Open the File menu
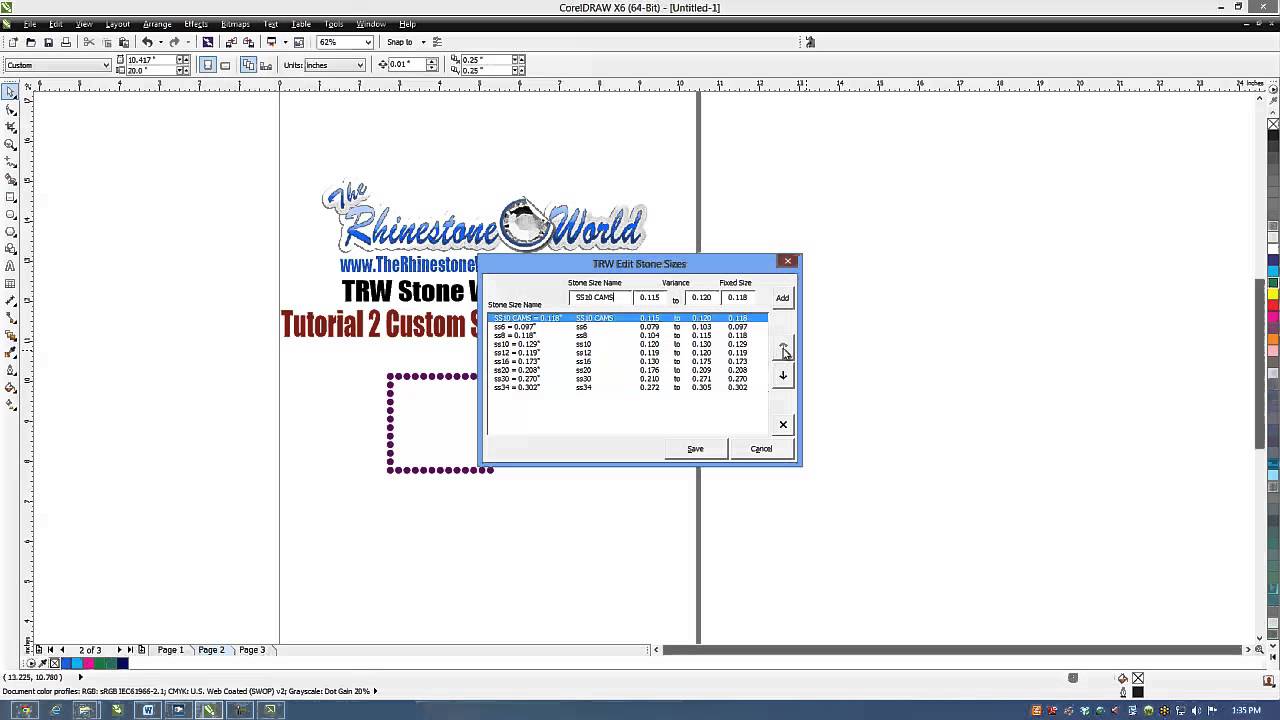The image size is (1280, 720). click(30, 24)
